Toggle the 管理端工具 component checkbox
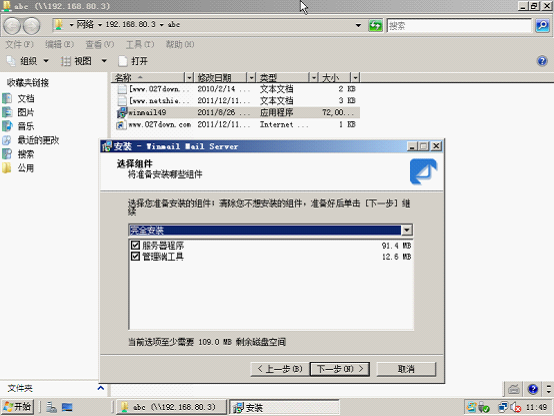The width and height of the screenshot is (554, 416). point(135,256)
